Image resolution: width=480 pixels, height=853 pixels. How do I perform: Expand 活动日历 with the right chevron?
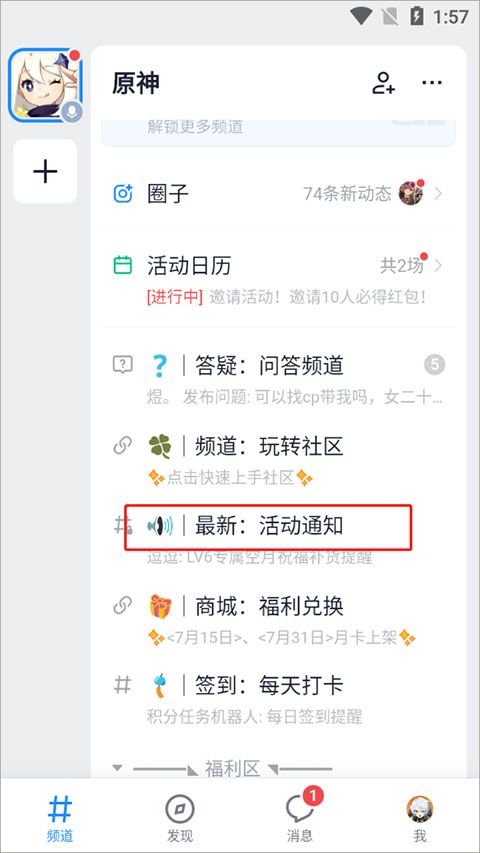pos(438,265)
